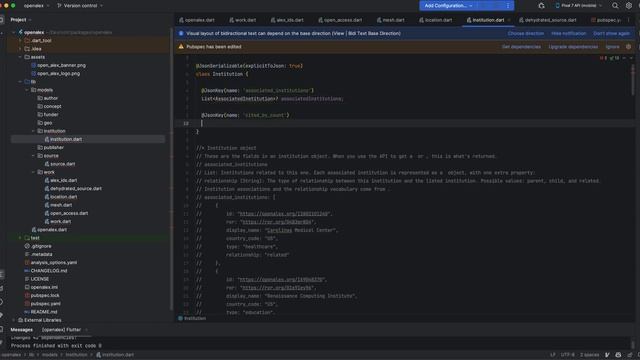Click the search magnifier icon in the title bar

click(x=615, y=6)
